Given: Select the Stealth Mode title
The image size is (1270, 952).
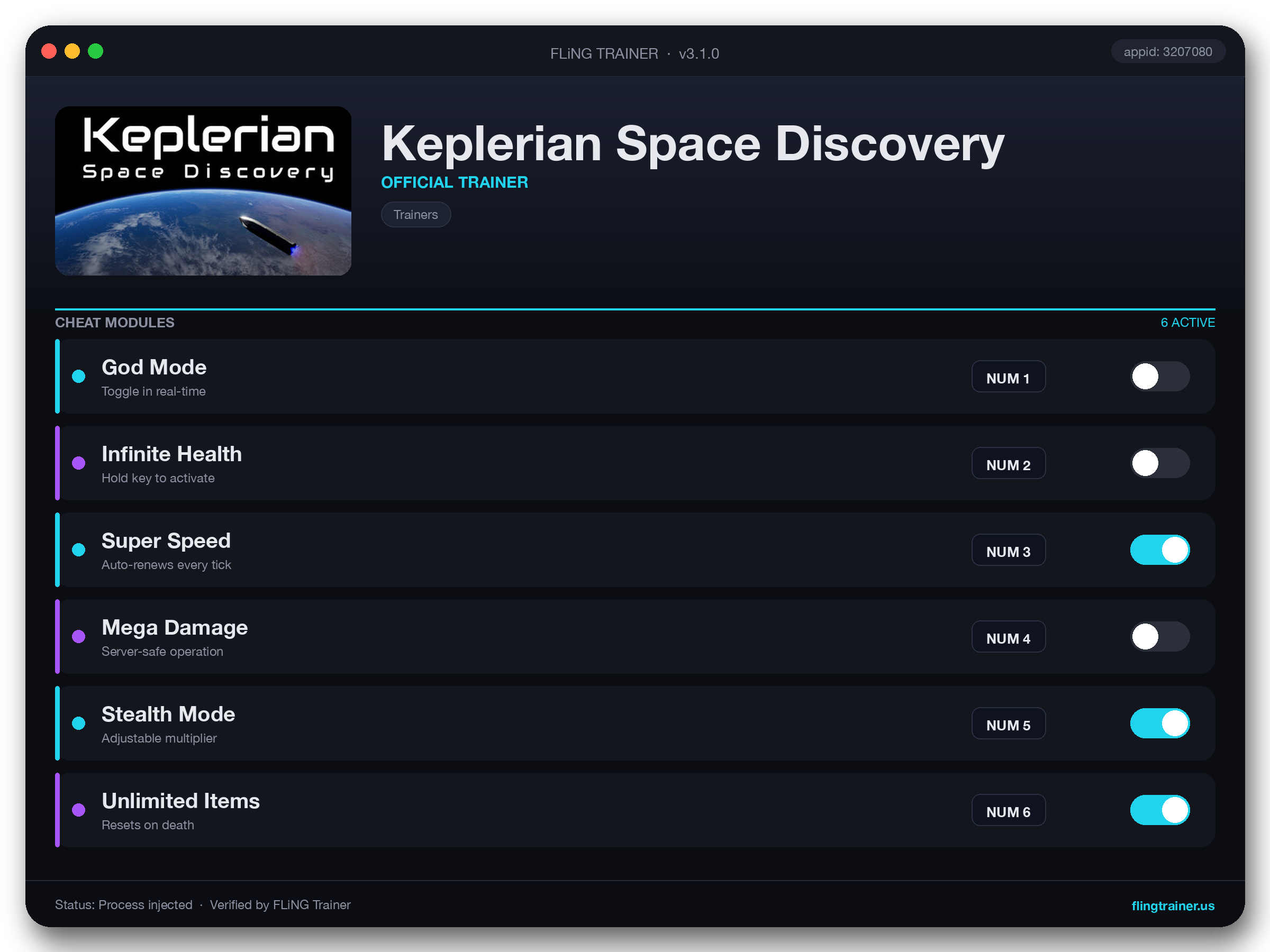Looking at the screenshot, I should (168, 714).
